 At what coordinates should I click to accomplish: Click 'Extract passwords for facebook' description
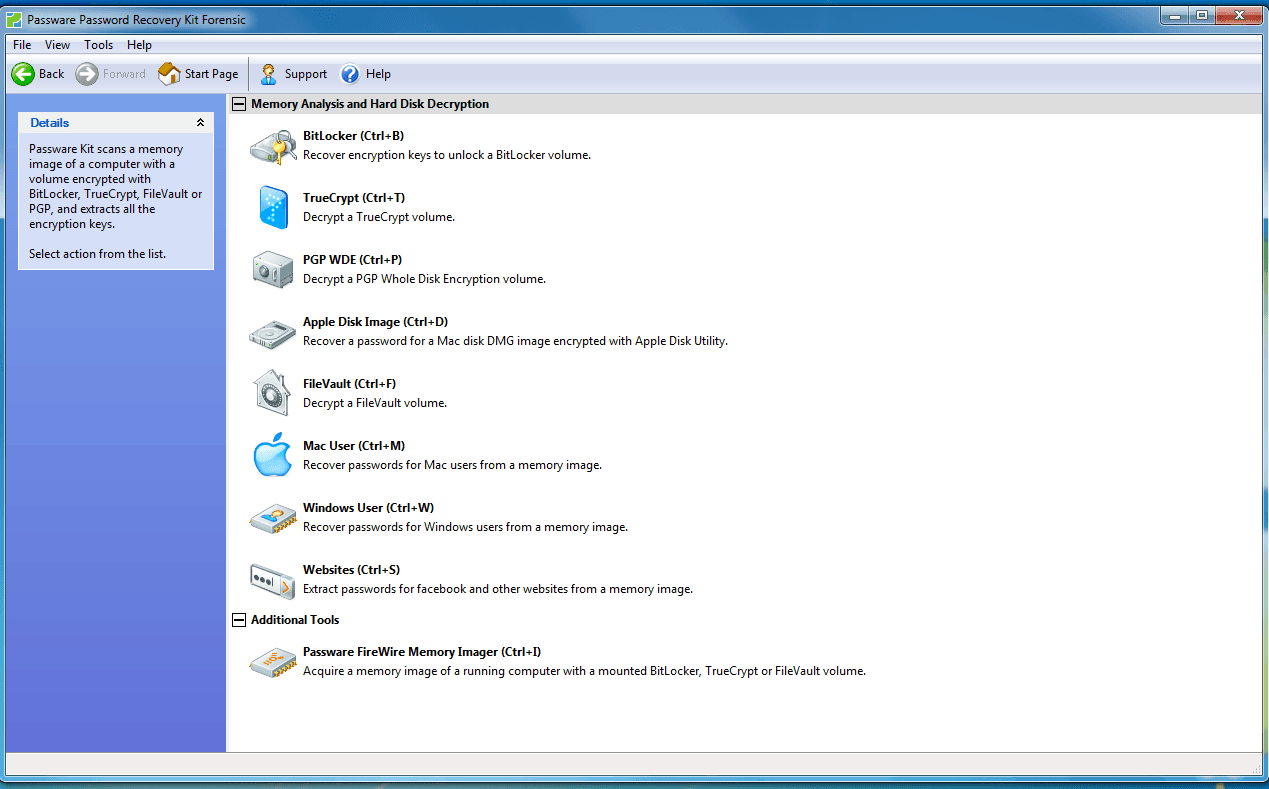498,589
